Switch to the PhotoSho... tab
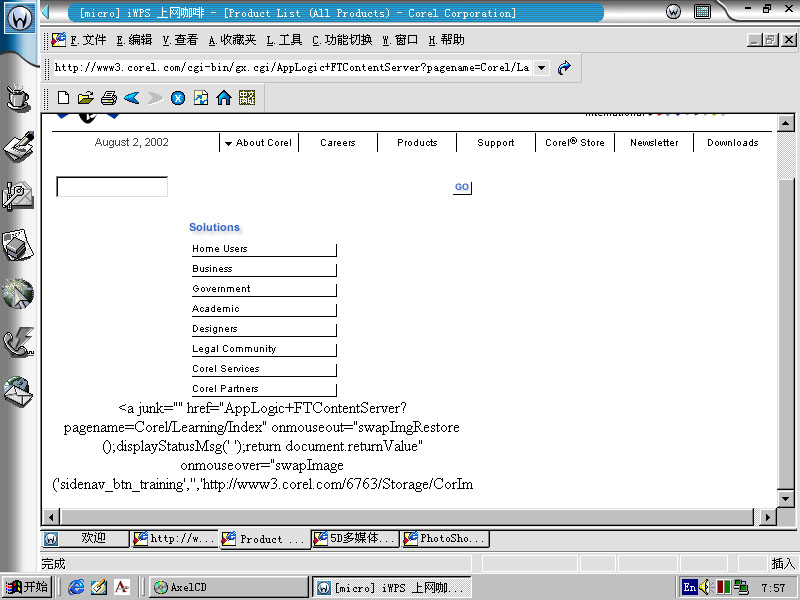Viewport: 800px width, 600px height. (445, 539)
